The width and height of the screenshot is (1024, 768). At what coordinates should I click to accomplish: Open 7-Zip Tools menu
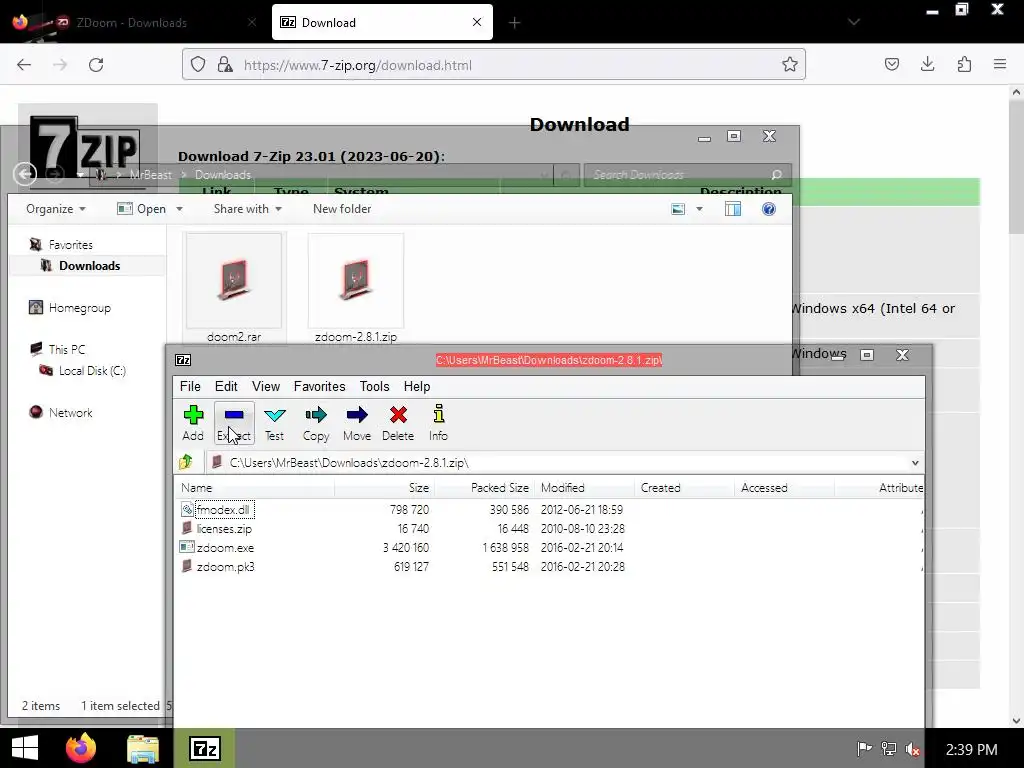[374, 387]
